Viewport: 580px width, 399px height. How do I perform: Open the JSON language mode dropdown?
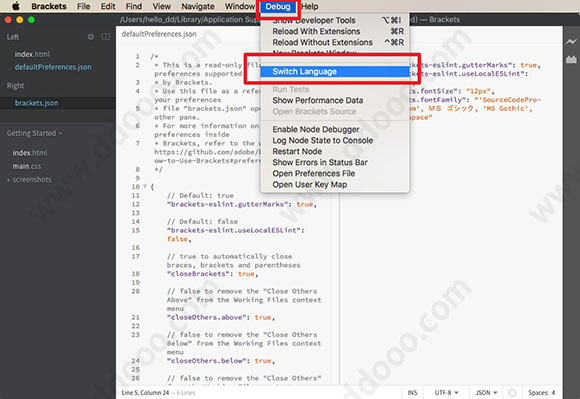tap(486, 392)
